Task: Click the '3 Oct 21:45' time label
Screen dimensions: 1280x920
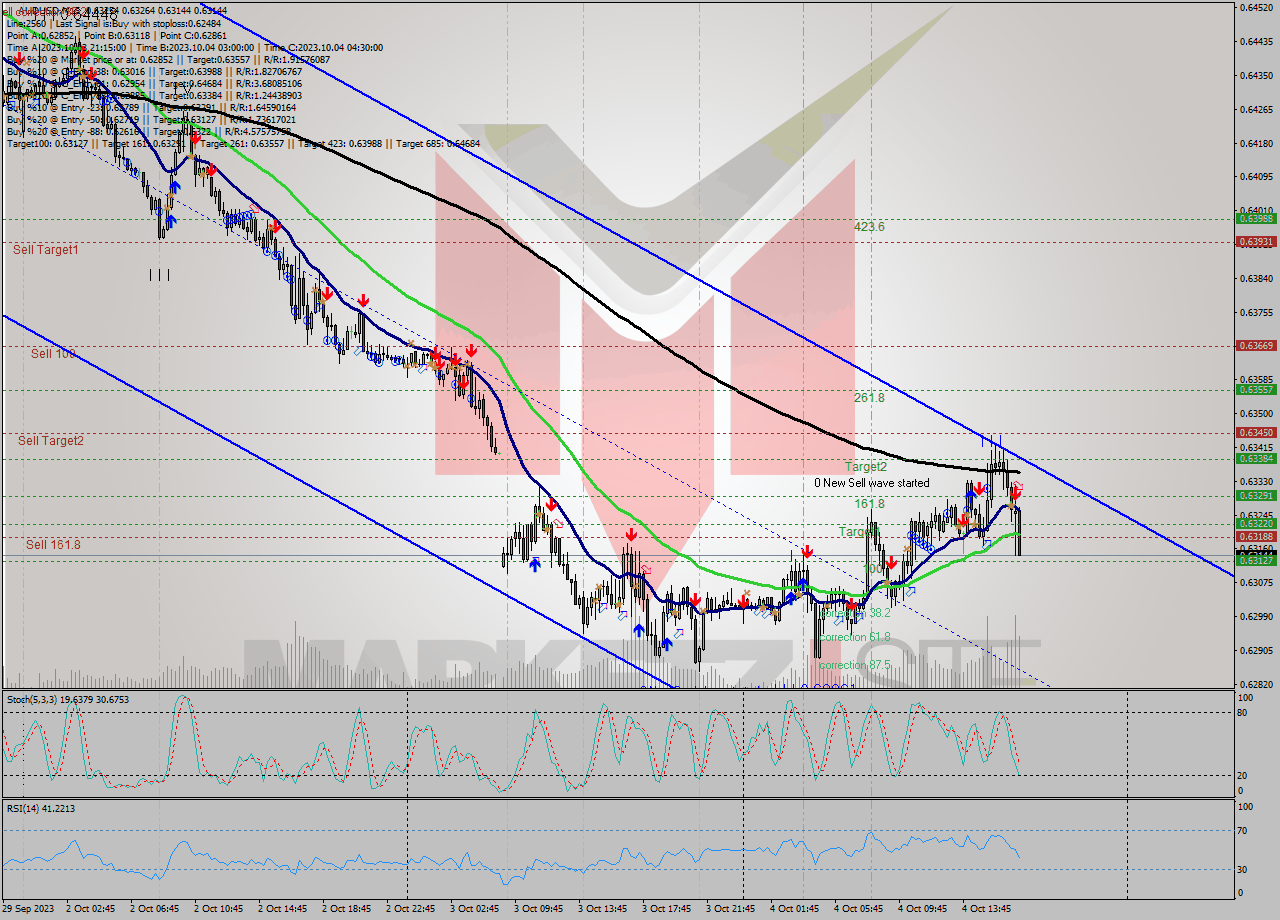Action: click(x=730, y=909)
